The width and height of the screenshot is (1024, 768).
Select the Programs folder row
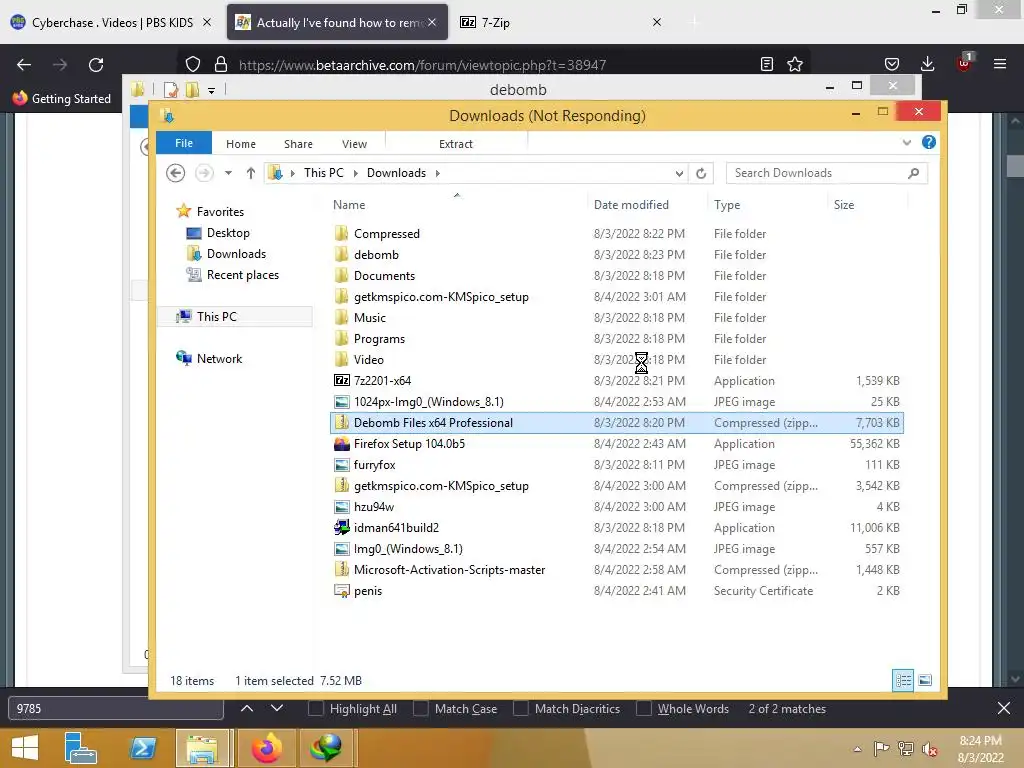[x=616, y=338]
